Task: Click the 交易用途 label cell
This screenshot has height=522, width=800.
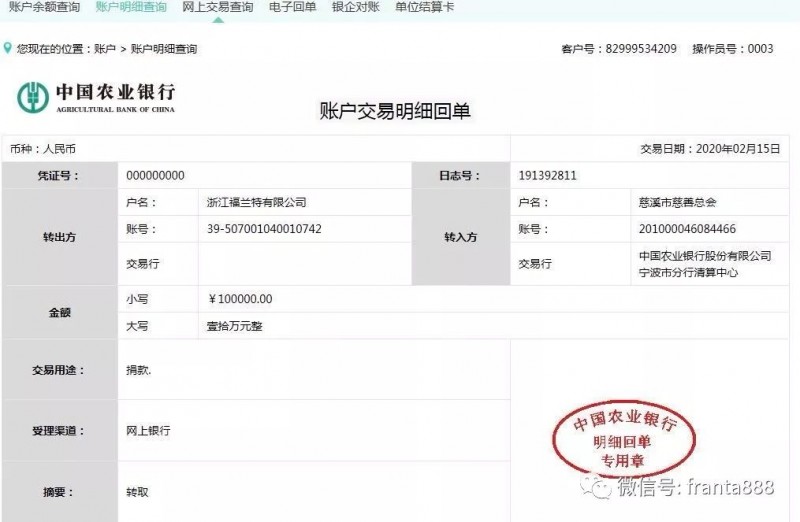Action: (60, 370)
